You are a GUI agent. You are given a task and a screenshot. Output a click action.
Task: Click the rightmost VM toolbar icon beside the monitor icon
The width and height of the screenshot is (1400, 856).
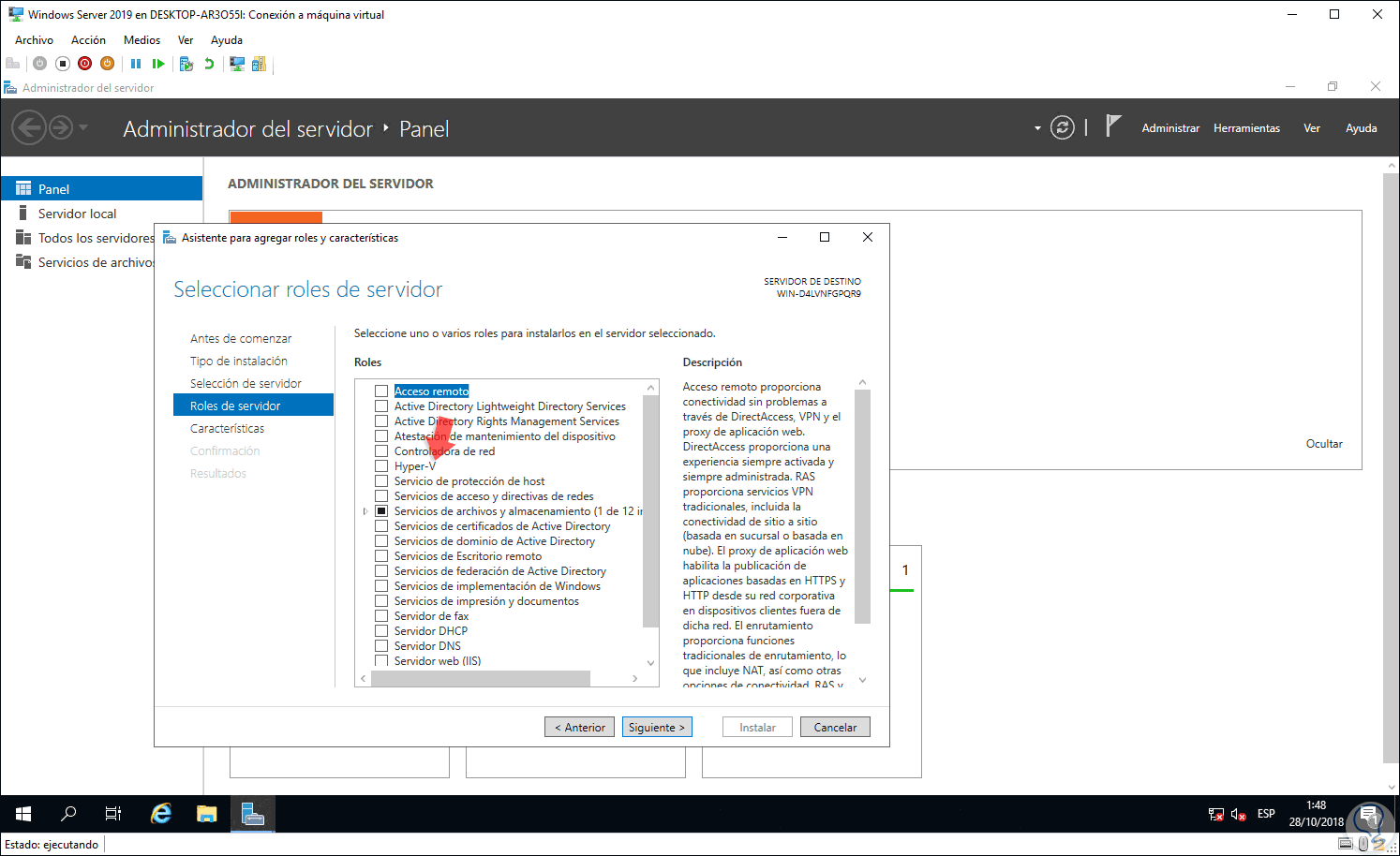click(x=260, y=64)
